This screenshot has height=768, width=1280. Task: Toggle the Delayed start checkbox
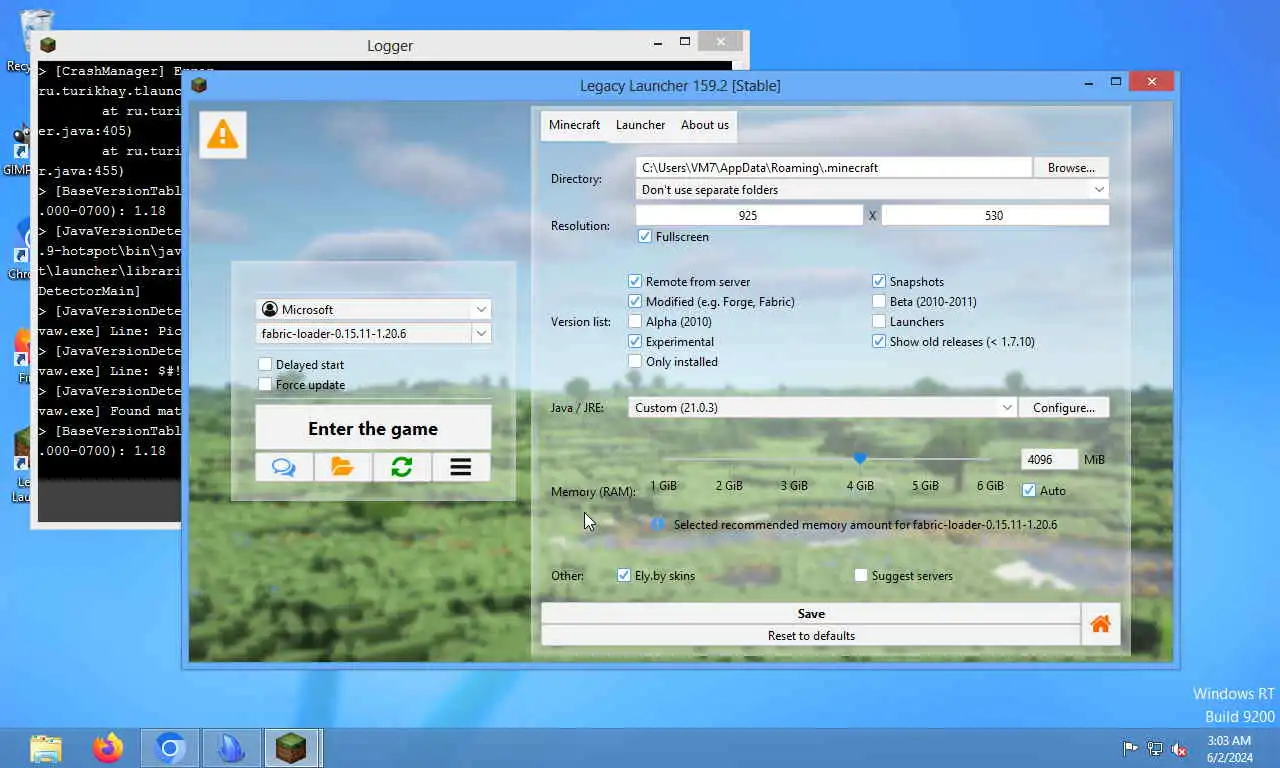(x=265, y=365)
